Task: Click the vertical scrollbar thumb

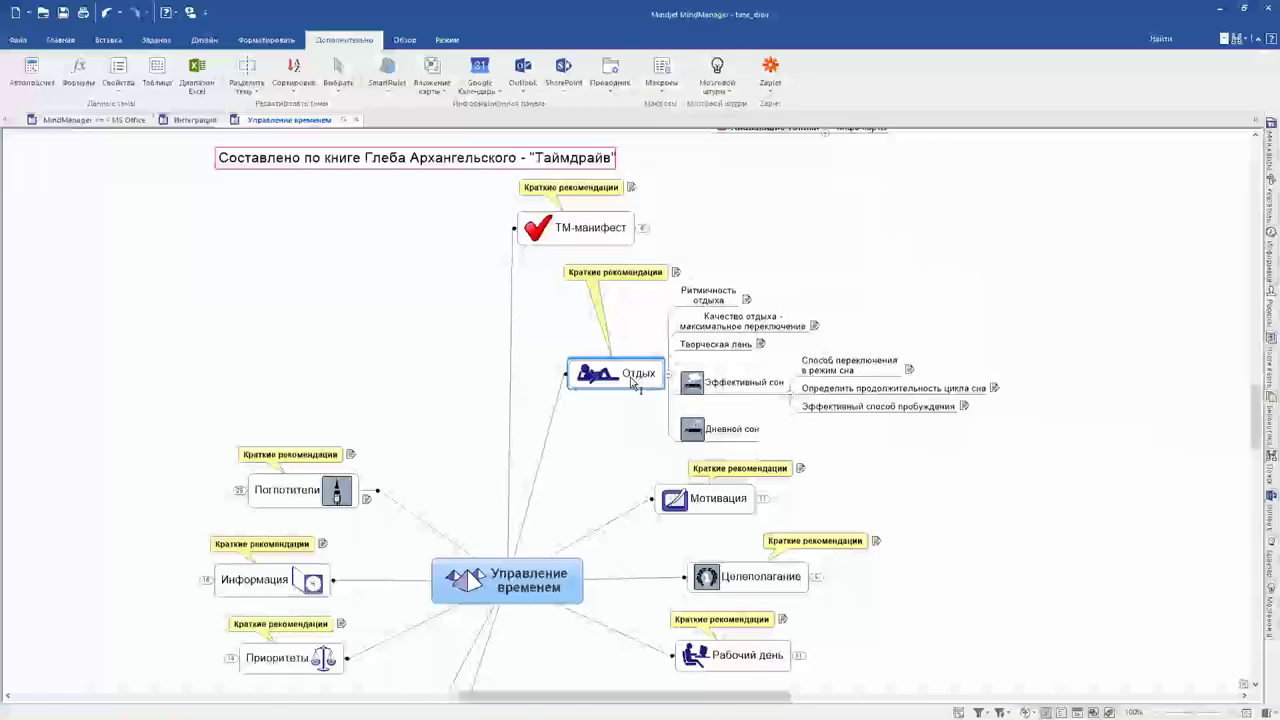Action: (1257, 415)
